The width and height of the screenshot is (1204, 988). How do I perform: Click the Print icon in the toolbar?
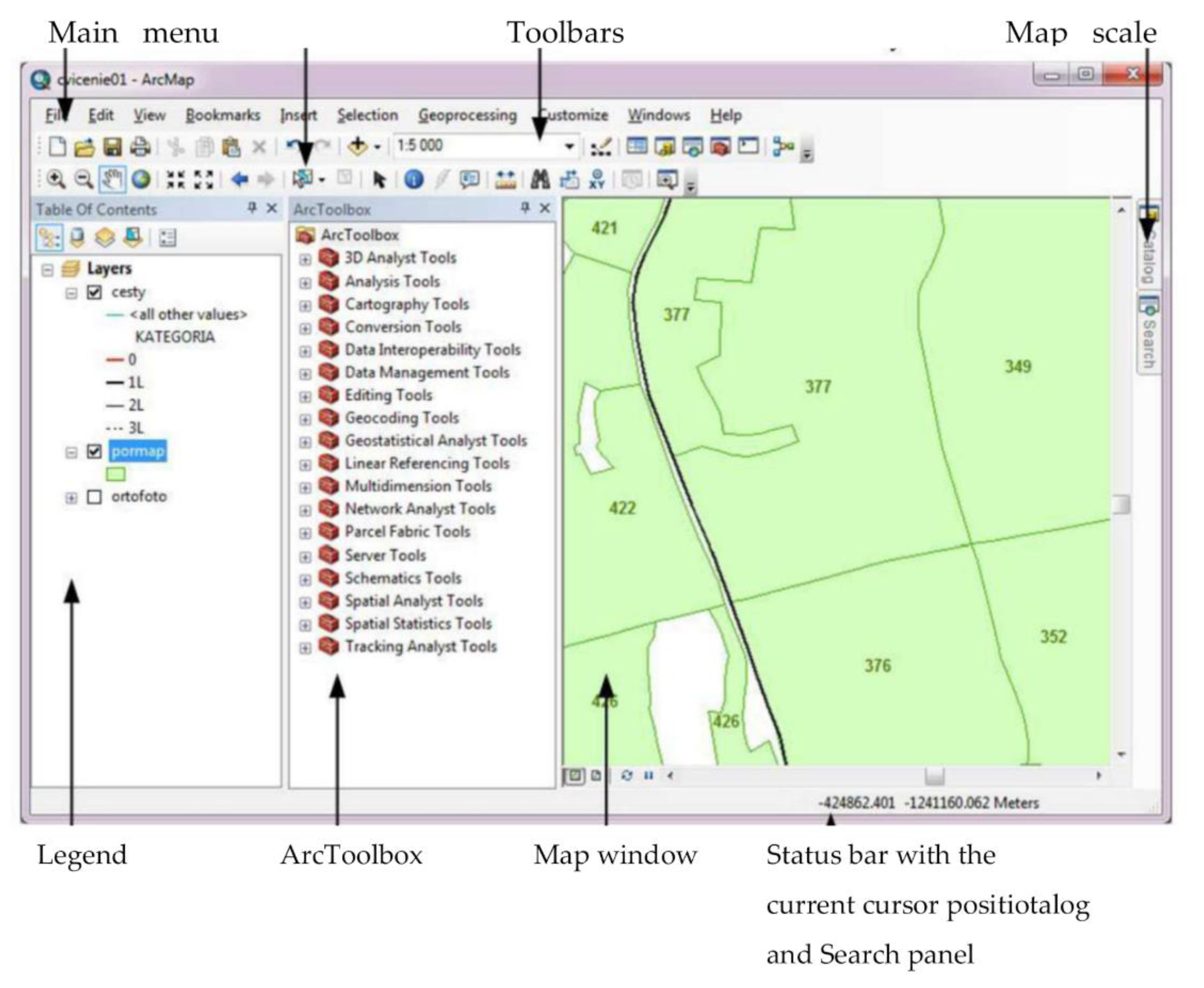(x=140, y=147)
